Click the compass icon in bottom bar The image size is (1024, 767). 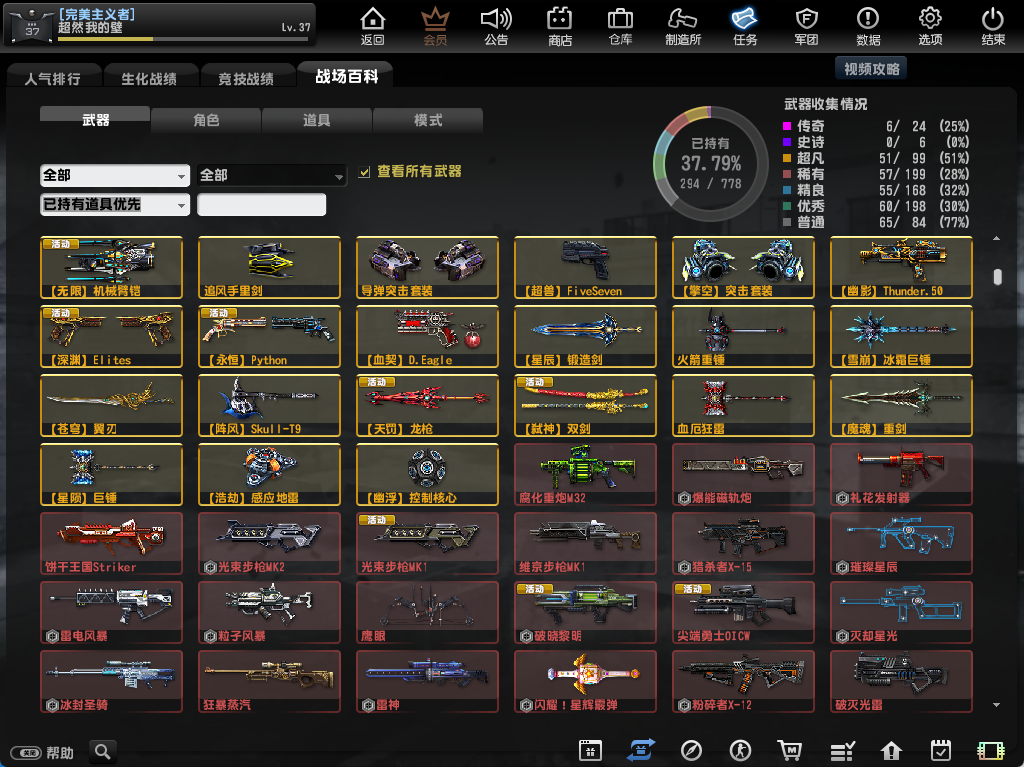[x=691, y=751]
